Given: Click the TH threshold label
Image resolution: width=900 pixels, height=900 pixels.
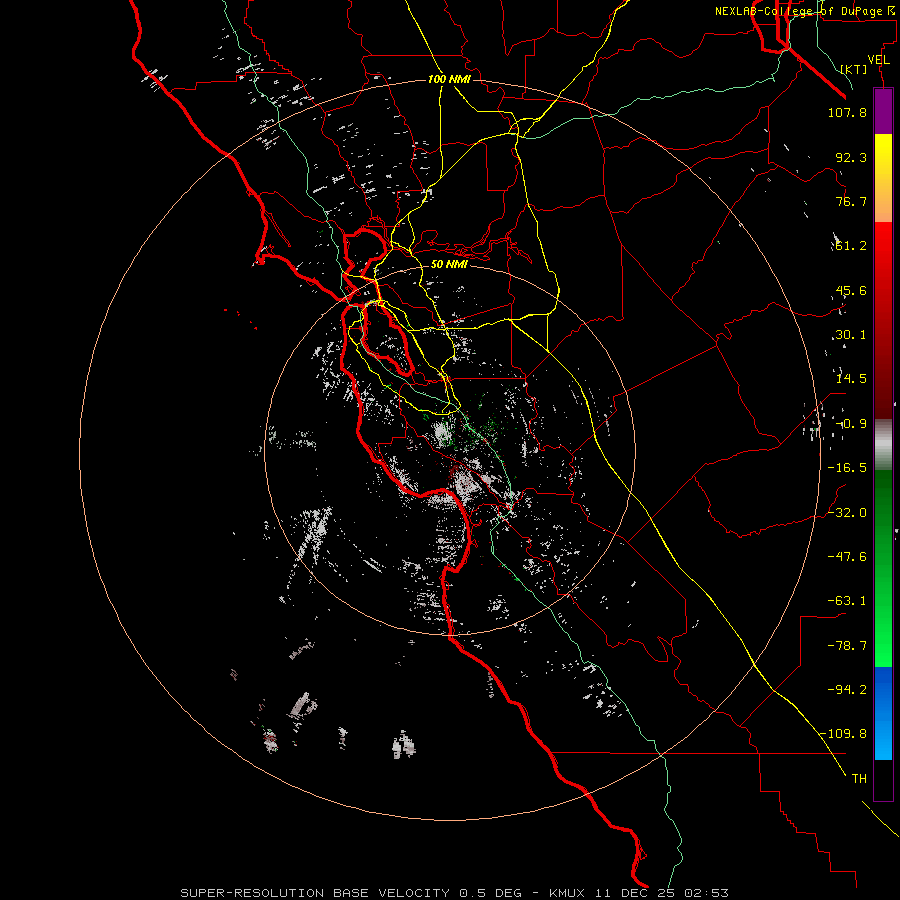Looking at the screenshot, I should coord(859,778).
